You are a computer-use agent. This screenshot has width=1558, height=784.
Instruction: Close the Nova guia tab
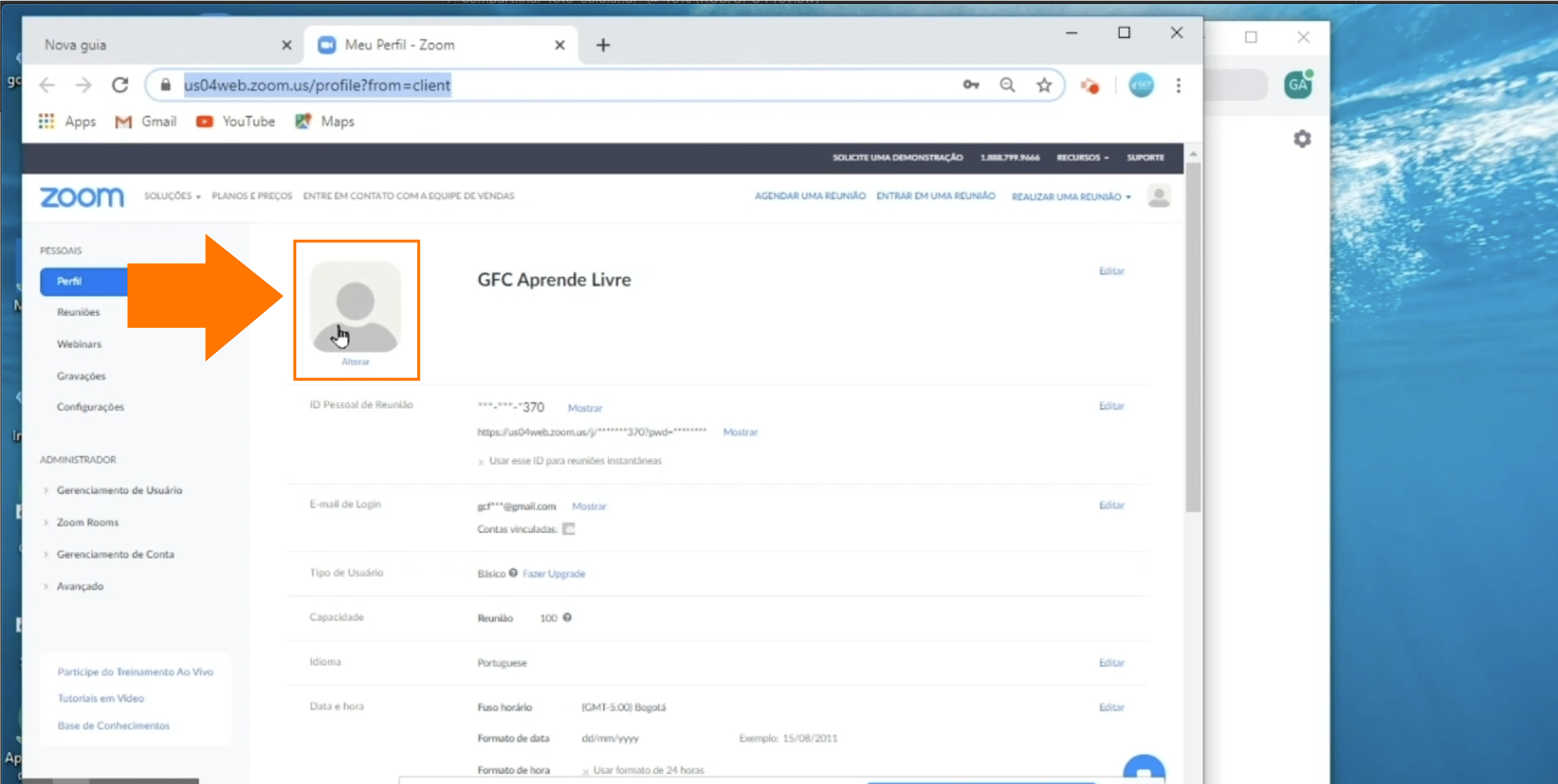[287, 45]
